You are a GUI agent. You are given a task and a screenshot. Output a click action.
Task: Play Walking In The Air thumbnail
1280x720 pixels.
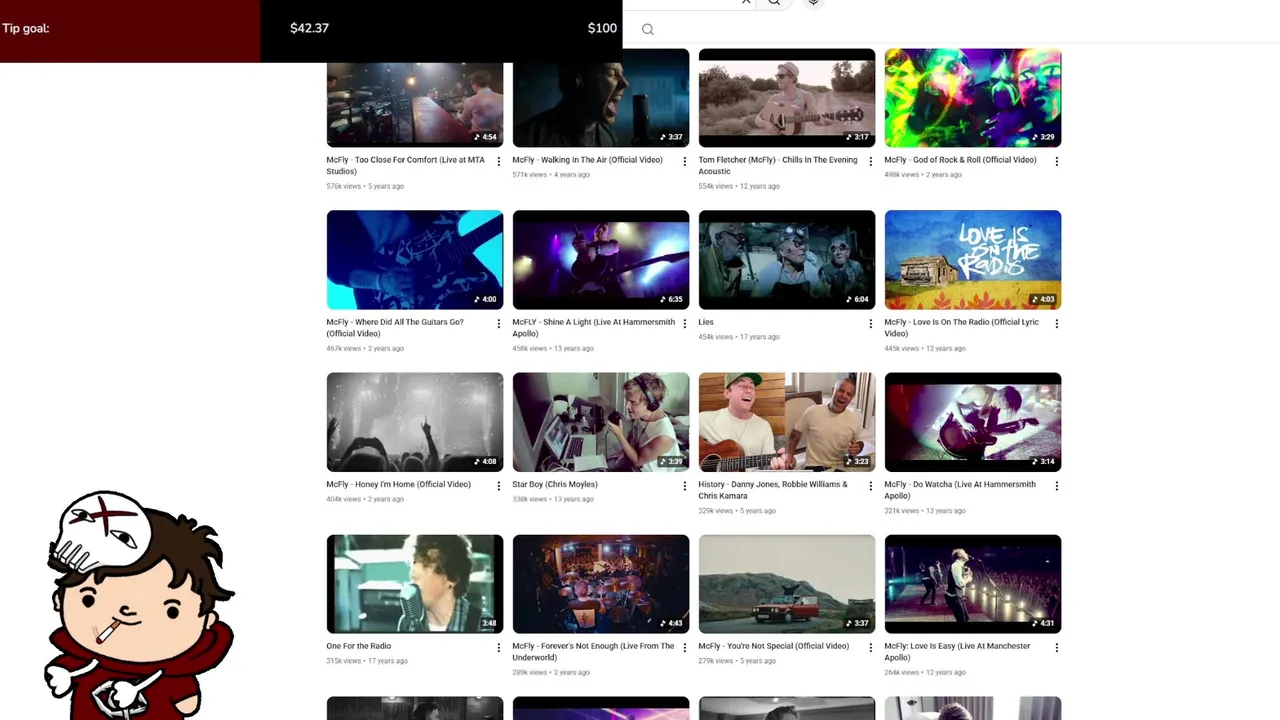coord(601,105)
